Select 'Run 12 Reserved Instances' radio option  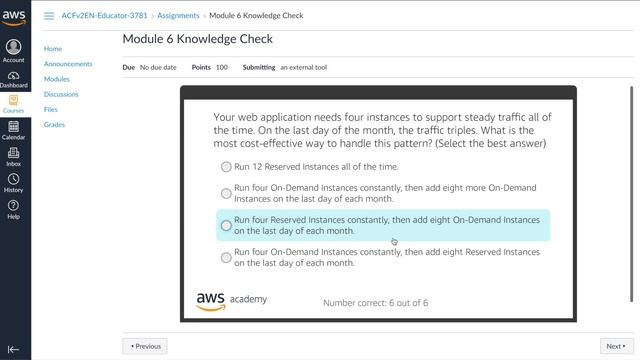pos(226,167)
